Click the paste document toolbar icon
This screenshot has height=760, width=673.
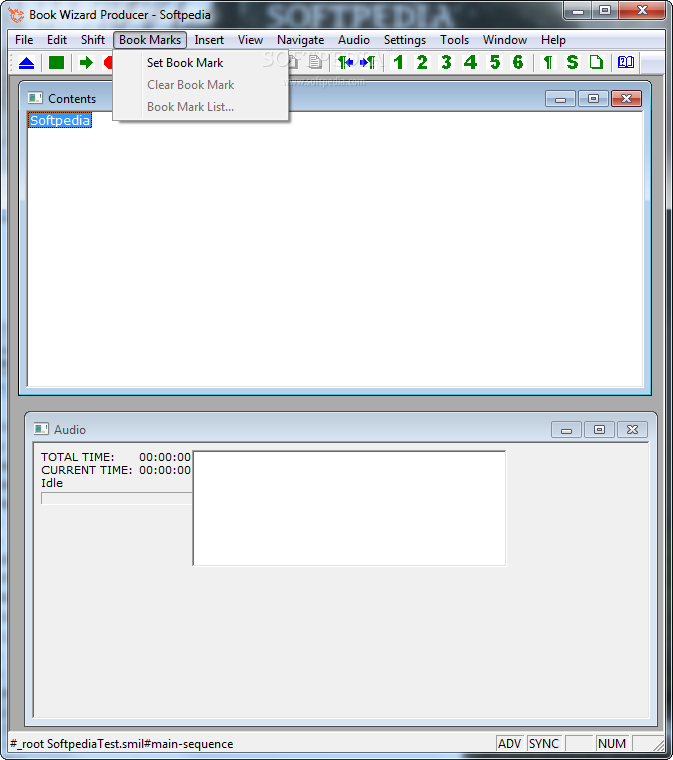point(315,63)
